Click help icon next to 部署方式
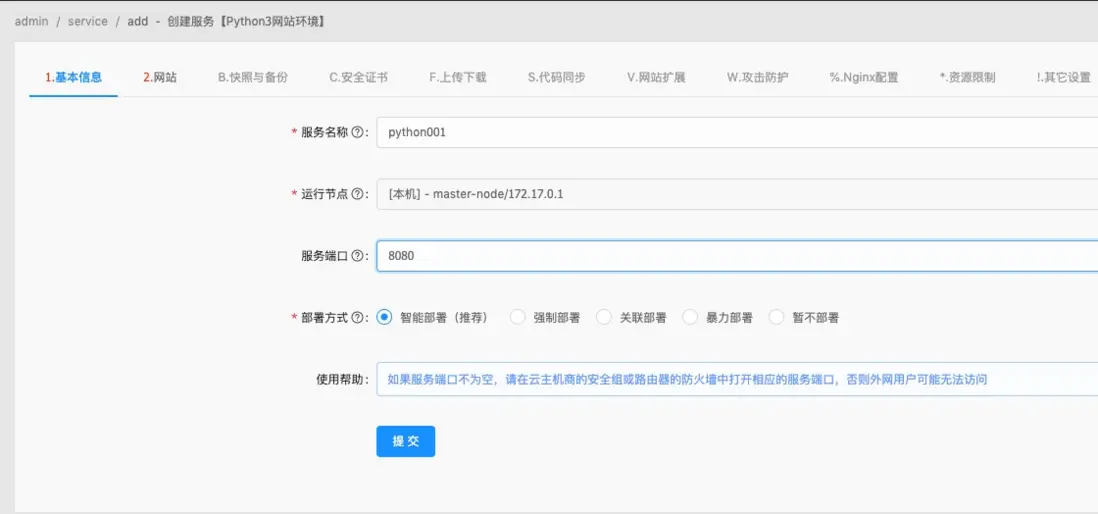The width and height of the screenshot is (1098, 514). tap(358, 317)
